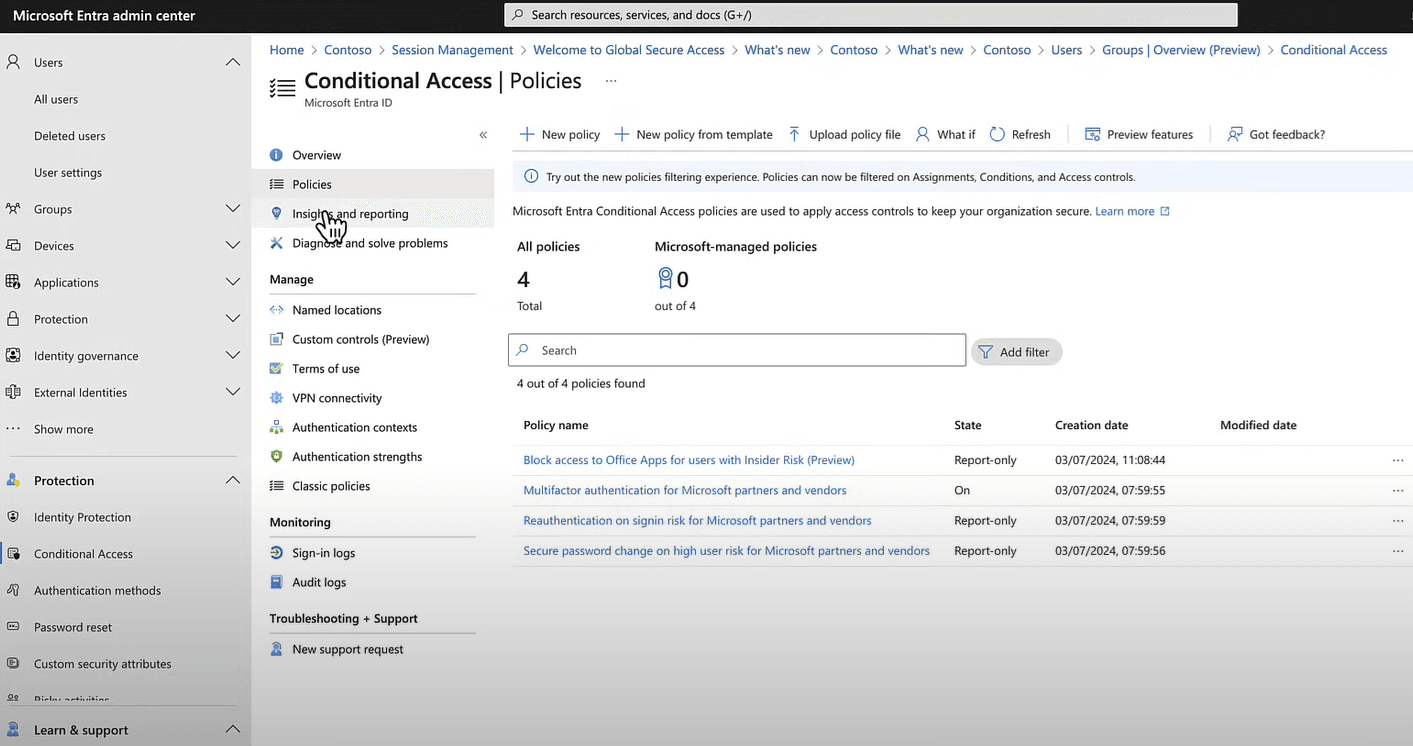Refresh the policies list
Viewport: 1413px width, 746px height.
[1020, 134]
